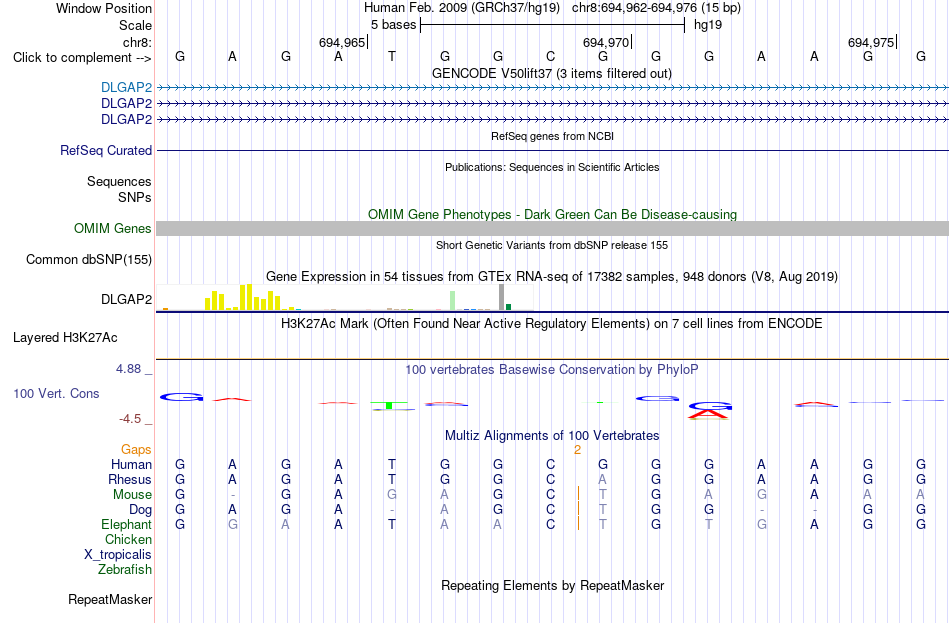Image resolution: width=950 pixels, height=623 pixels.
Task: Click the light blue DLGAP2 transcript label
Action: point(126,87)
